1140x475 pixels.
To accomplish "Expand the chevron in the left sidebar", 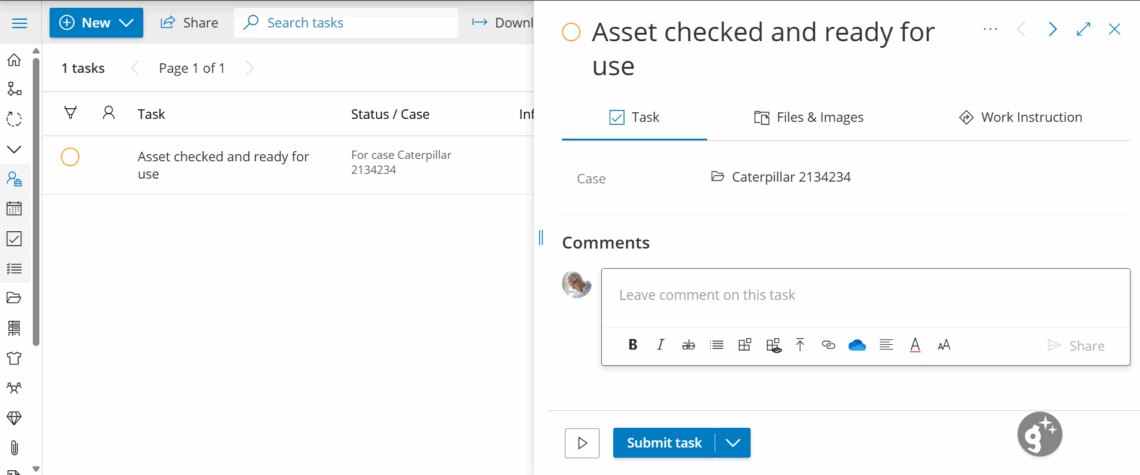I will [x=14, y=149].
